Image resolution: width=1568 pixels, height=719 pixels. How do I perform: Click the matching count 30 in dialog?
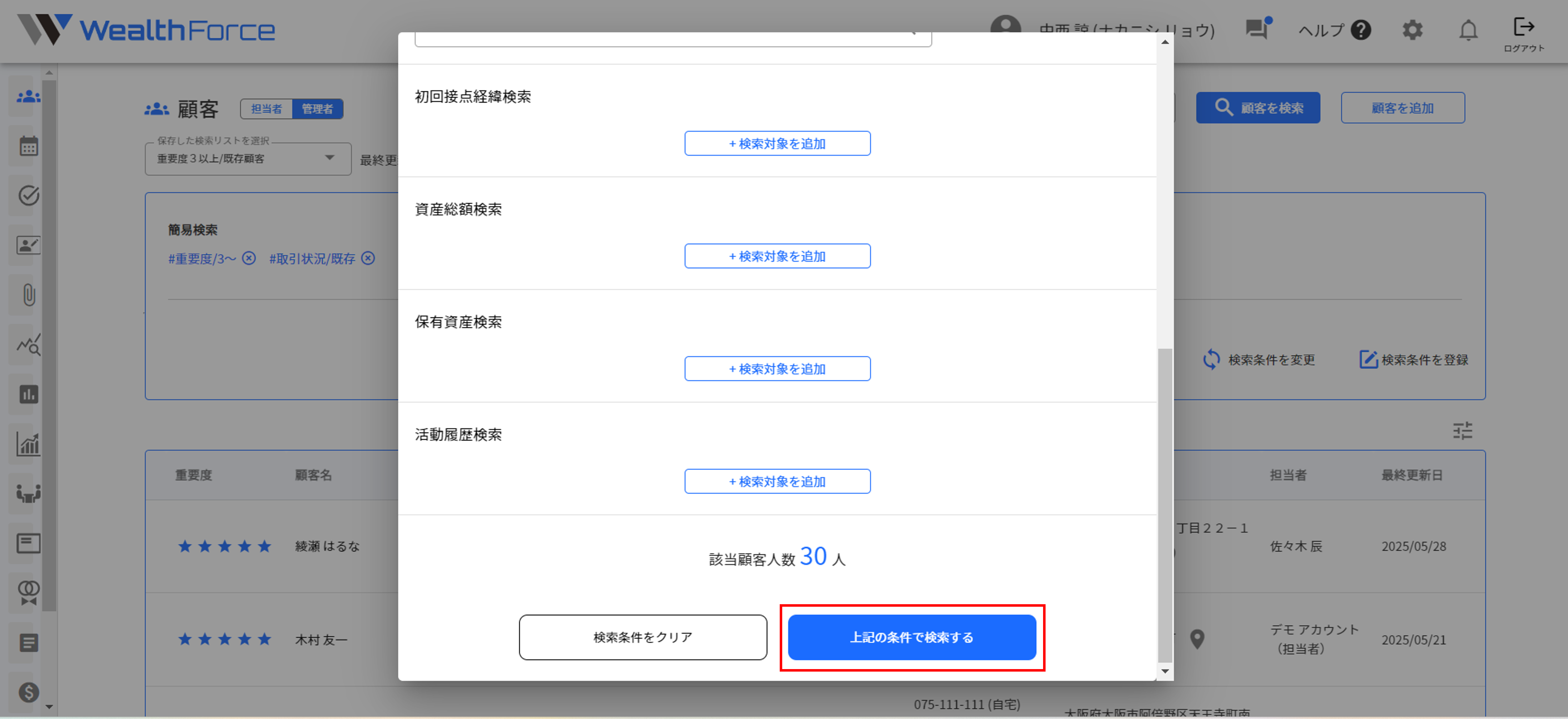pyautogui.click(x=813, y=556)
